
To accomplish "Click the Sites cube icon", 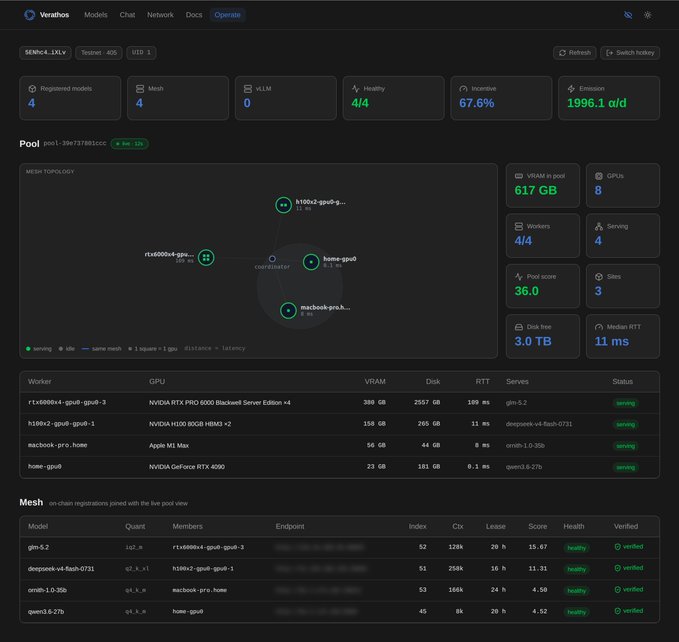I will click(x=599, y=277).
